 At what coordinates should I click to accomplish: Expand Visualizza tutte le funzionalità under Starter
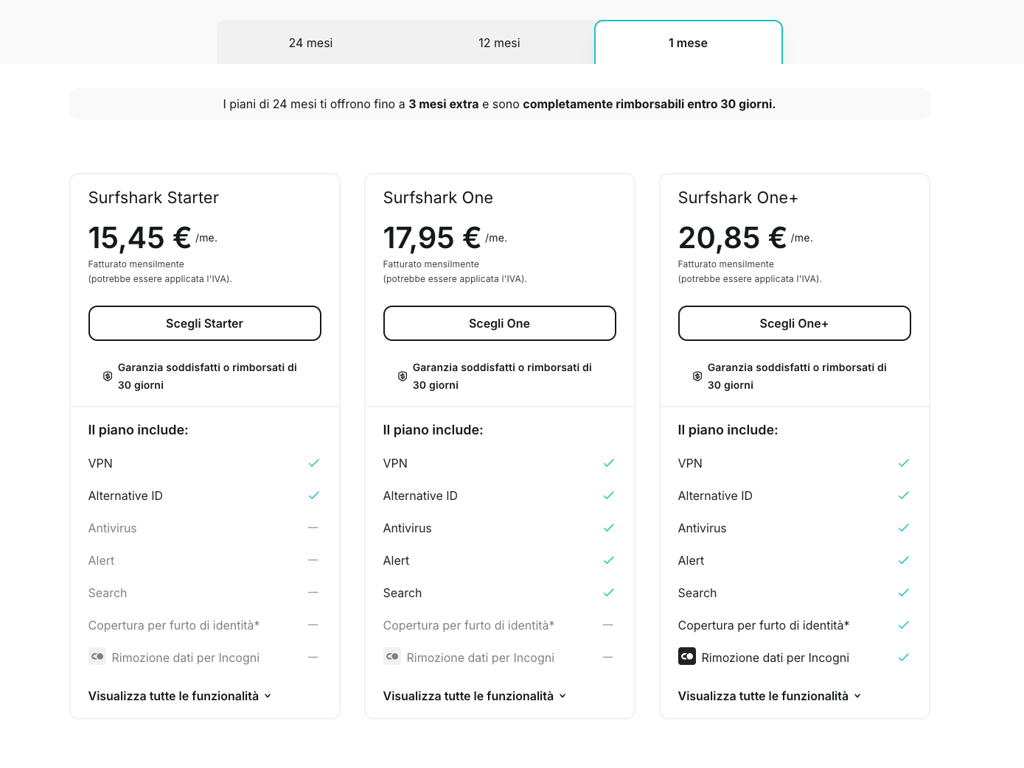[x=180, y=696]
